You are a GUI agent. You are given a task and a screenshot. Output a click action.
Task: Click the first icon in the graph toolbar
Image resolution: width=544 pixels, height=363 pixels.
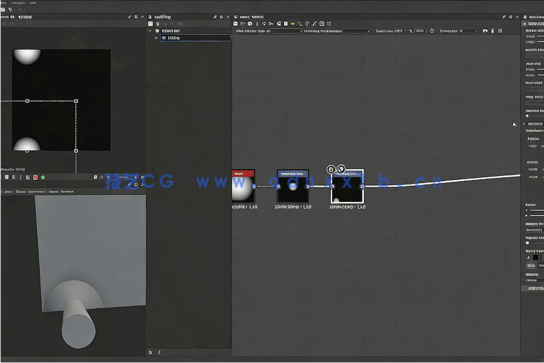coord(236,24)
